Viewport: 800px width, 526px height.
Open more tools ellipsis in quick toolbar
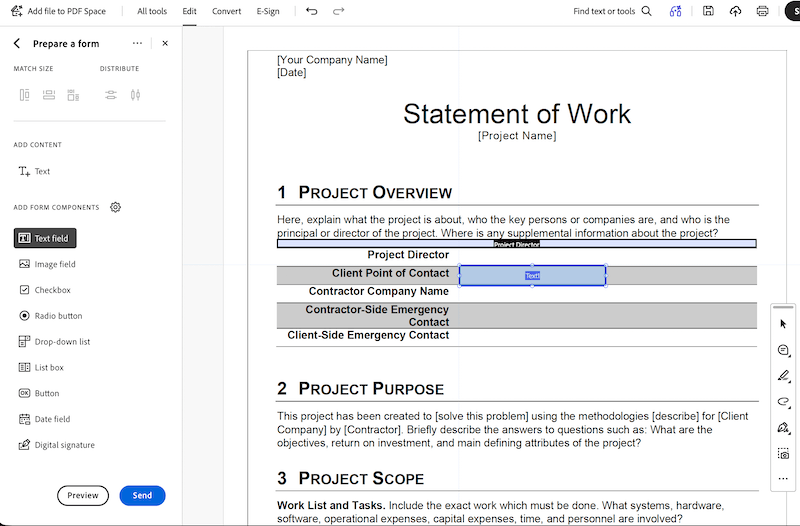pos(783,479)
